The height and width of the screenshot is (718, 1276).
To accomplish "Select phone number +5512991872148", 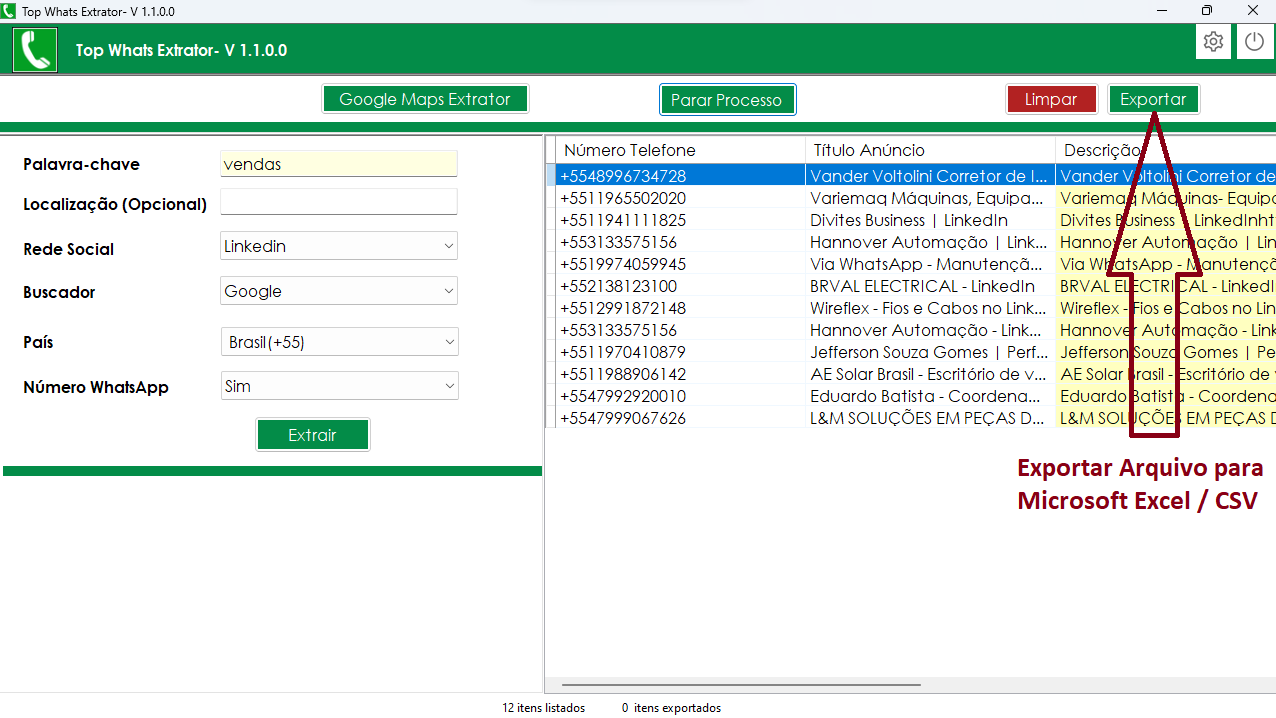I will 623,308.
